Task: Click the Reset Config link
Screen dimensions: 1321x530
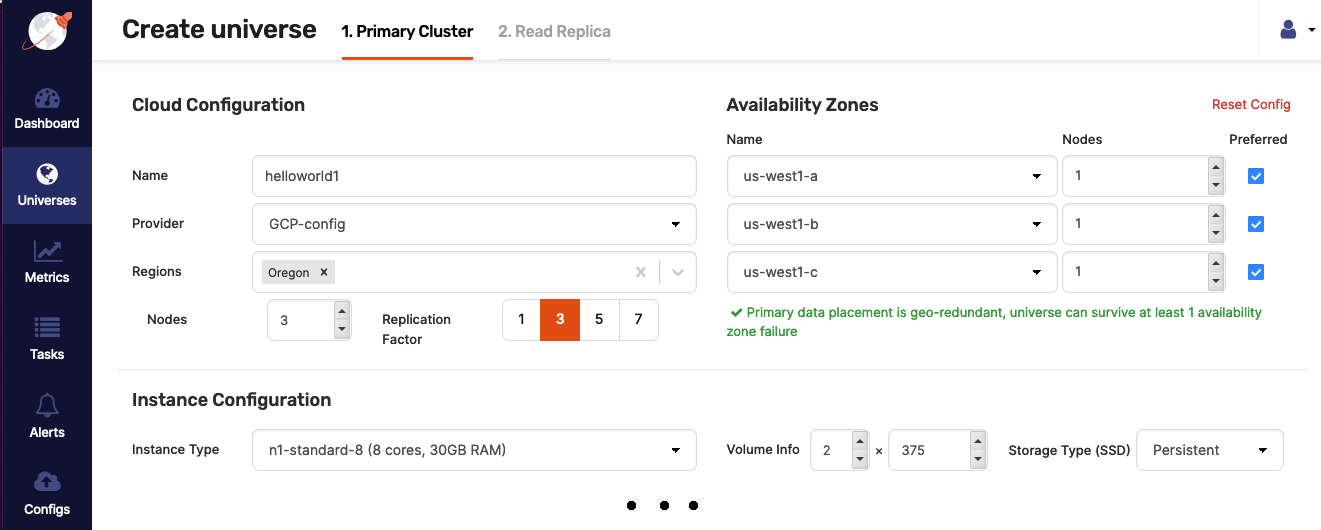Action: [x=1251, y=104]
